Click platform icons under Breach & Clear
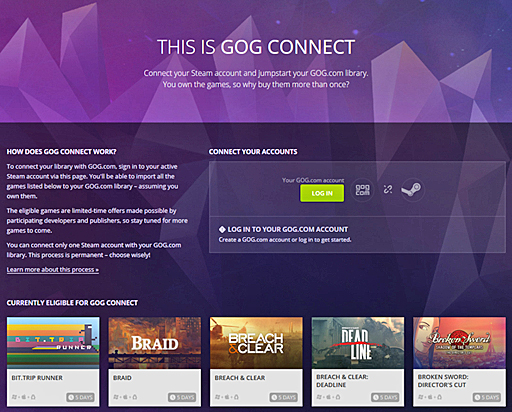This screenshot has width=512, height=412. [226, 397]
